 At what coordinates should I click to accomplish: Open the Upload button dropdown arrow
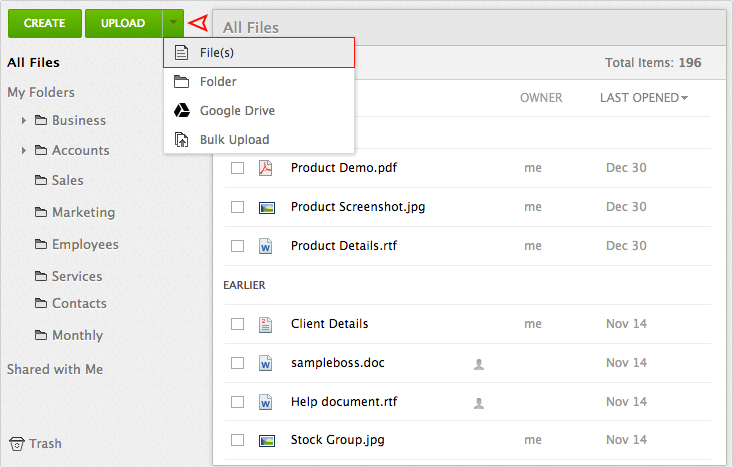(x=173, y=22)
